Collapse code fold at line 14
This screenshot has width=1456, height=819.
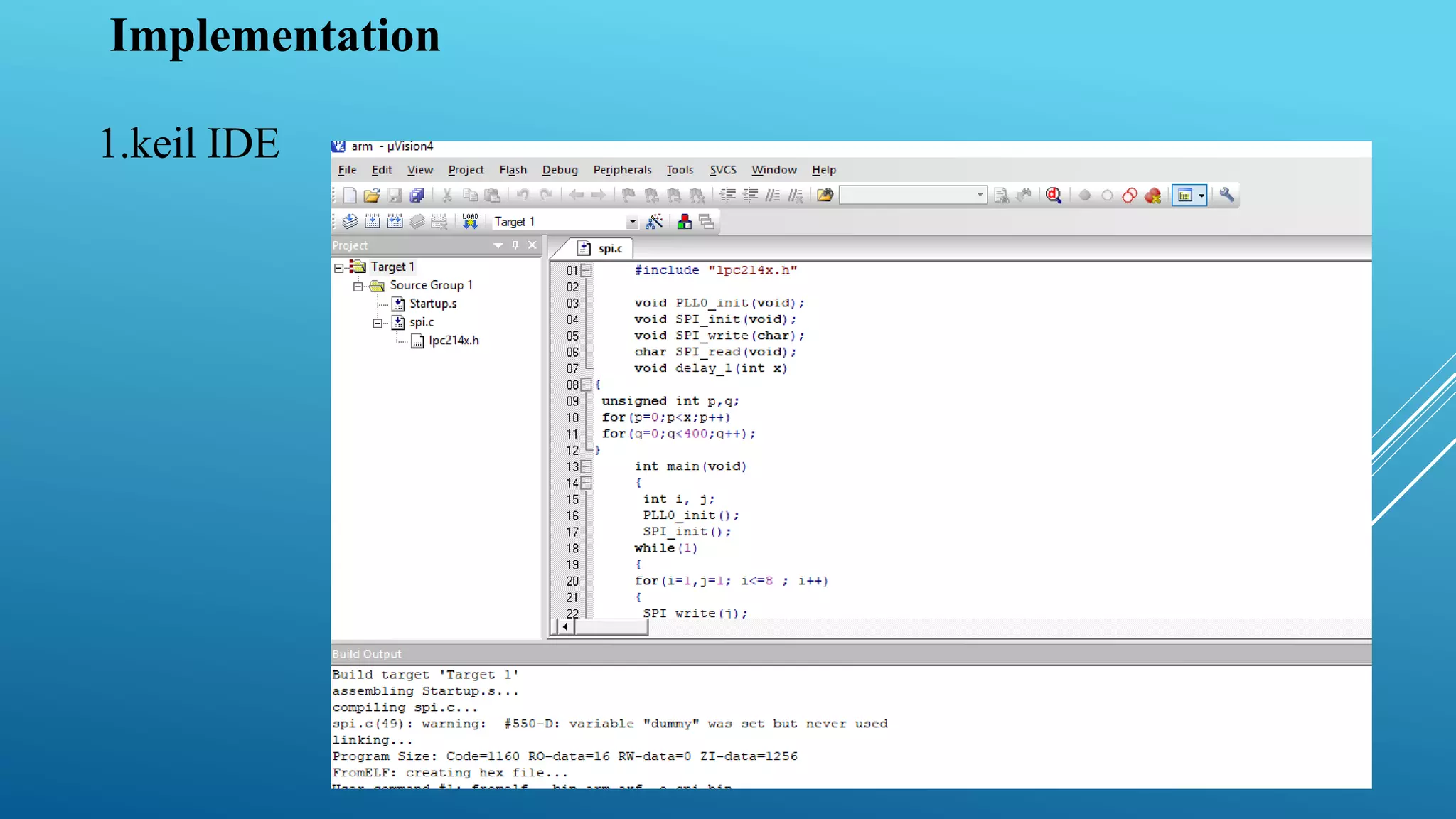click(x=586, y=483)
